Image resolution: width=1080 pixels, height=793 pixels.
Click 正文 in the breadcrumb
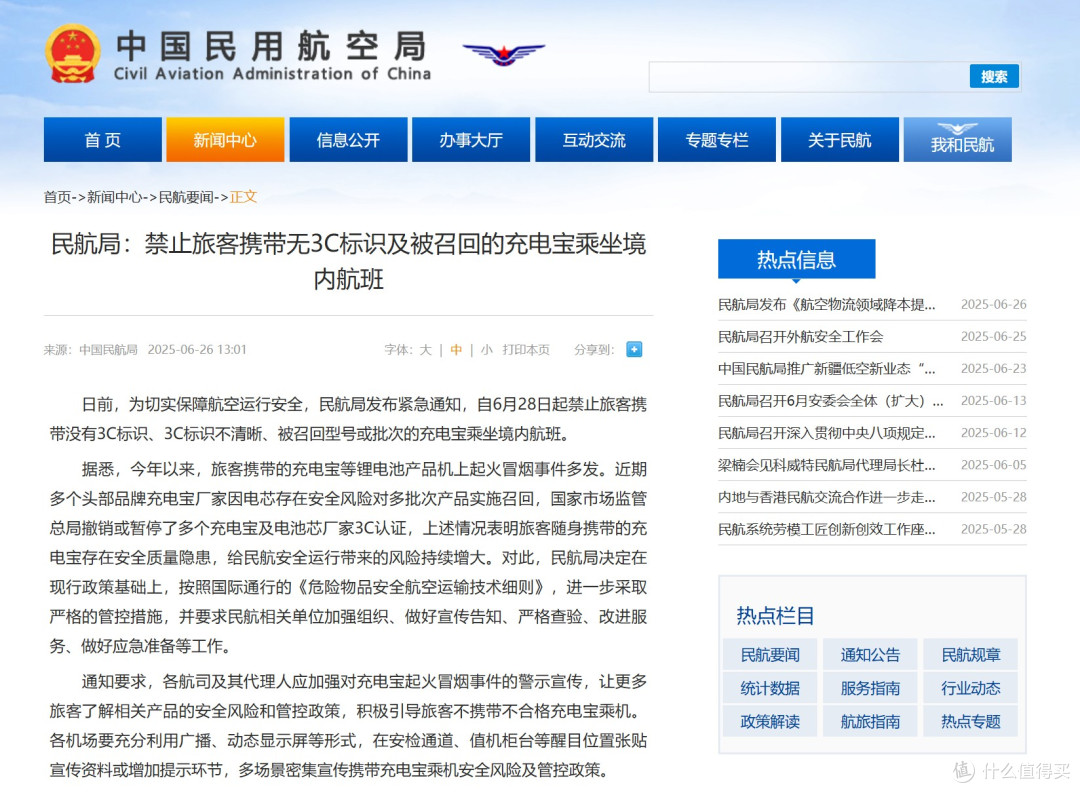coord(243,197)
